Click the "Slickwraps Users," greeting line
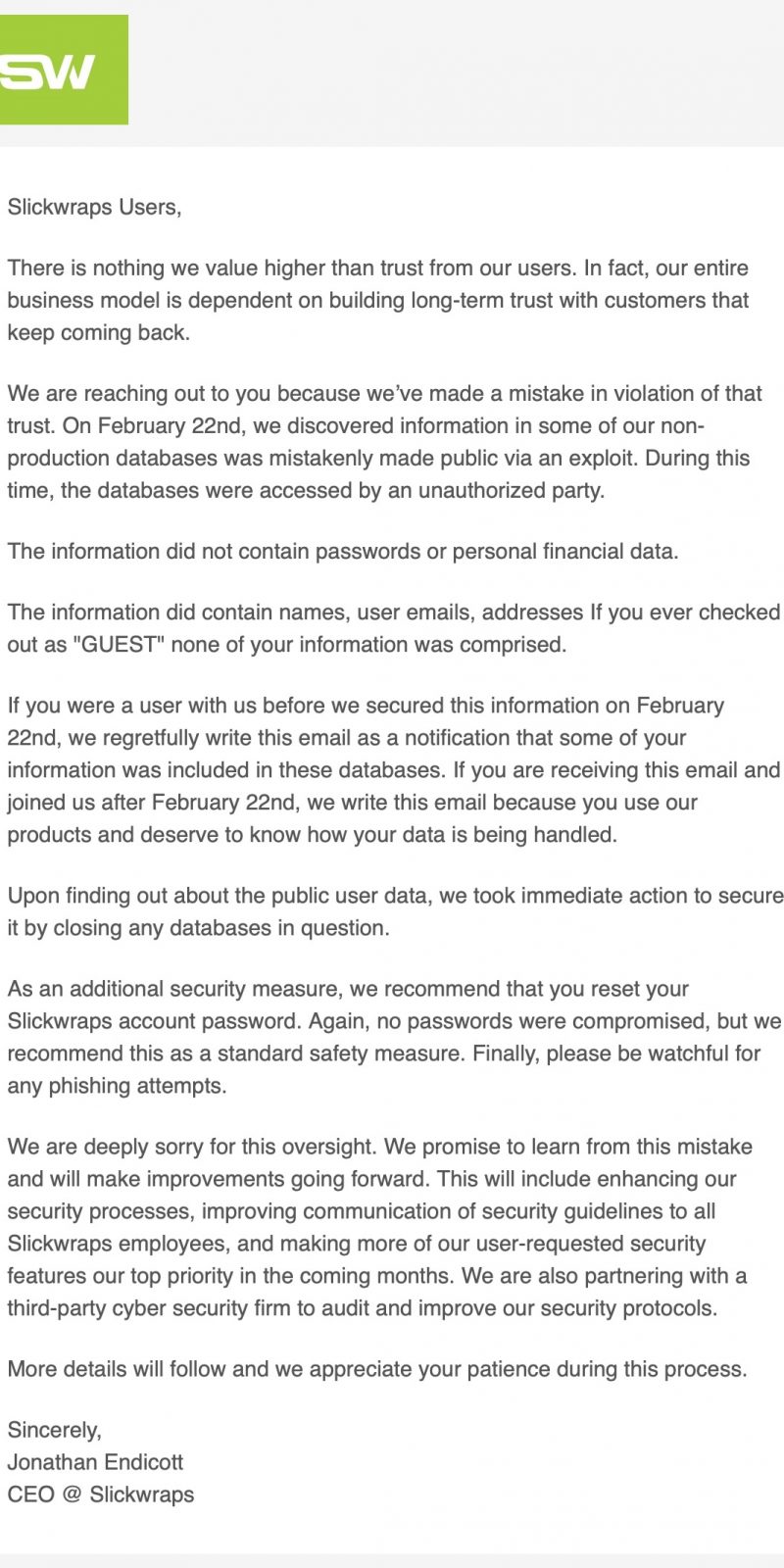 click(x=94, y=207)
